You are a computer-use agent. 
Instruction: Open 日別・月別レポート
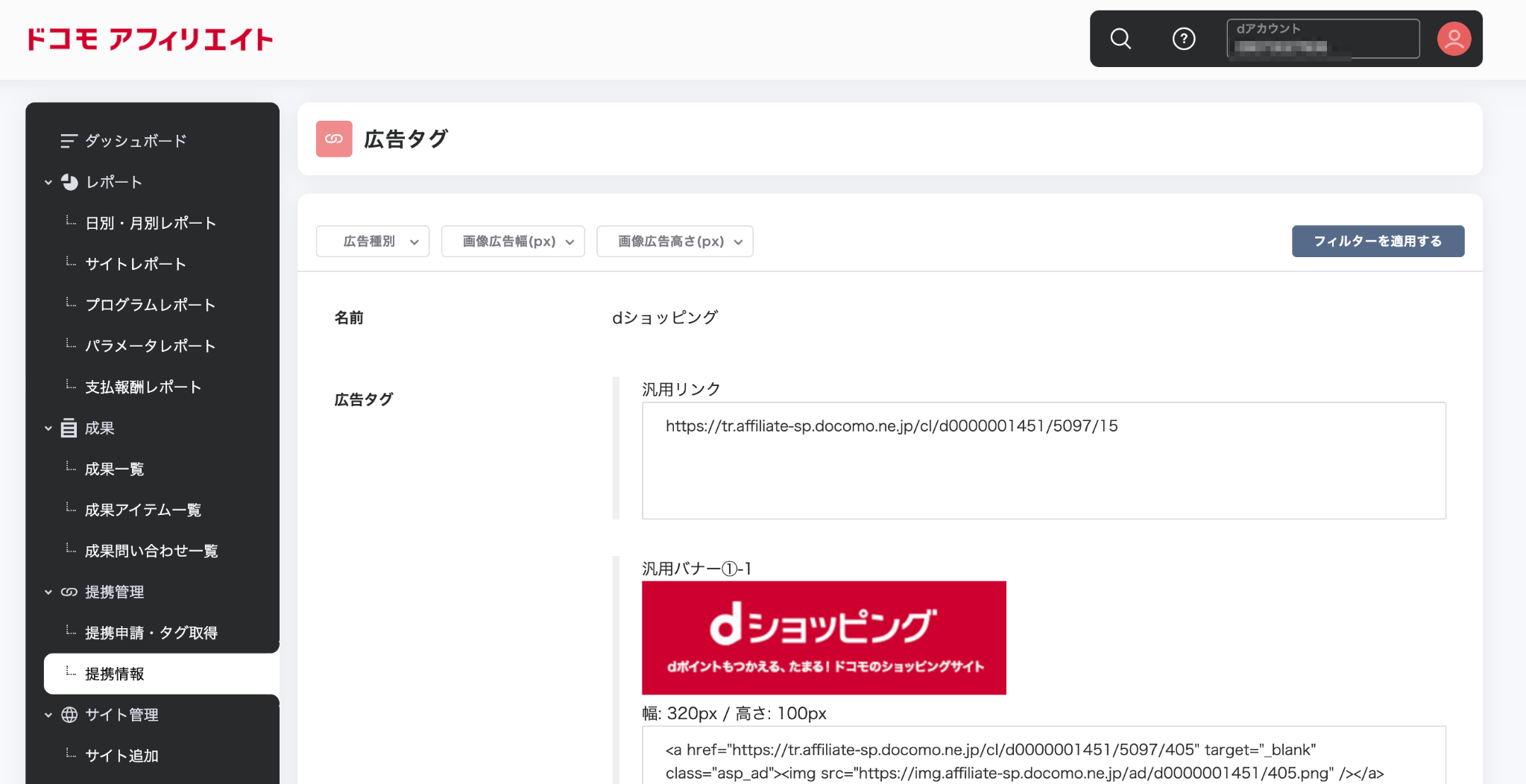point(151,223)
